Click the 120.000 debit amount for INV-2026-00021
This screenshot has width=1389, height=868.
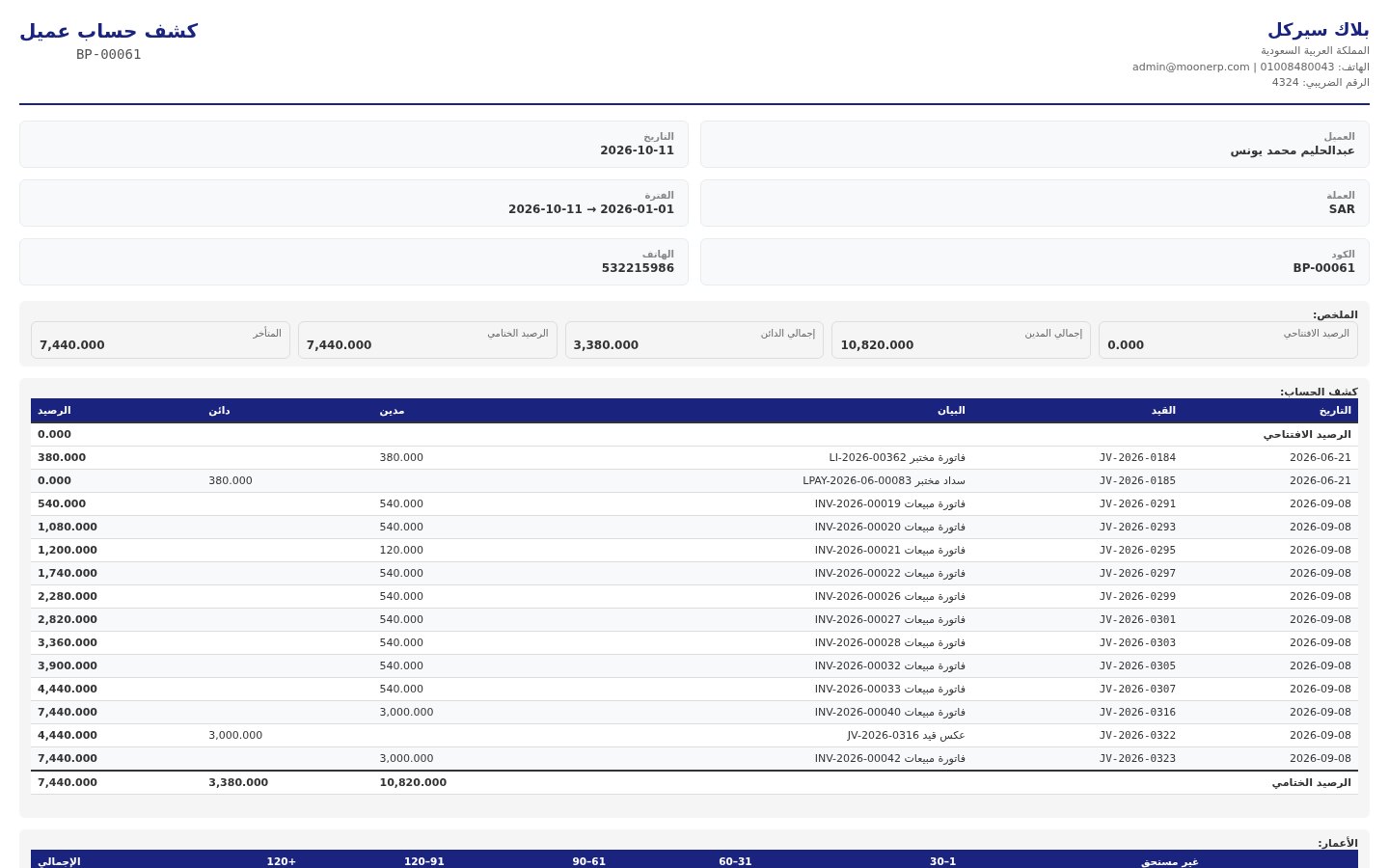click(401, 551)
